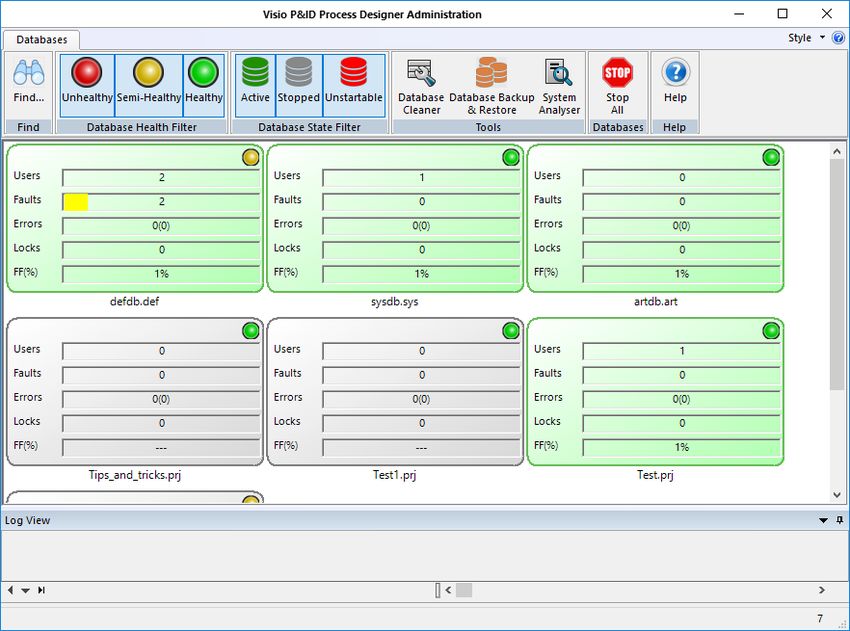Minimize the Administration window
Screen dimensions: 850x631
739,14
